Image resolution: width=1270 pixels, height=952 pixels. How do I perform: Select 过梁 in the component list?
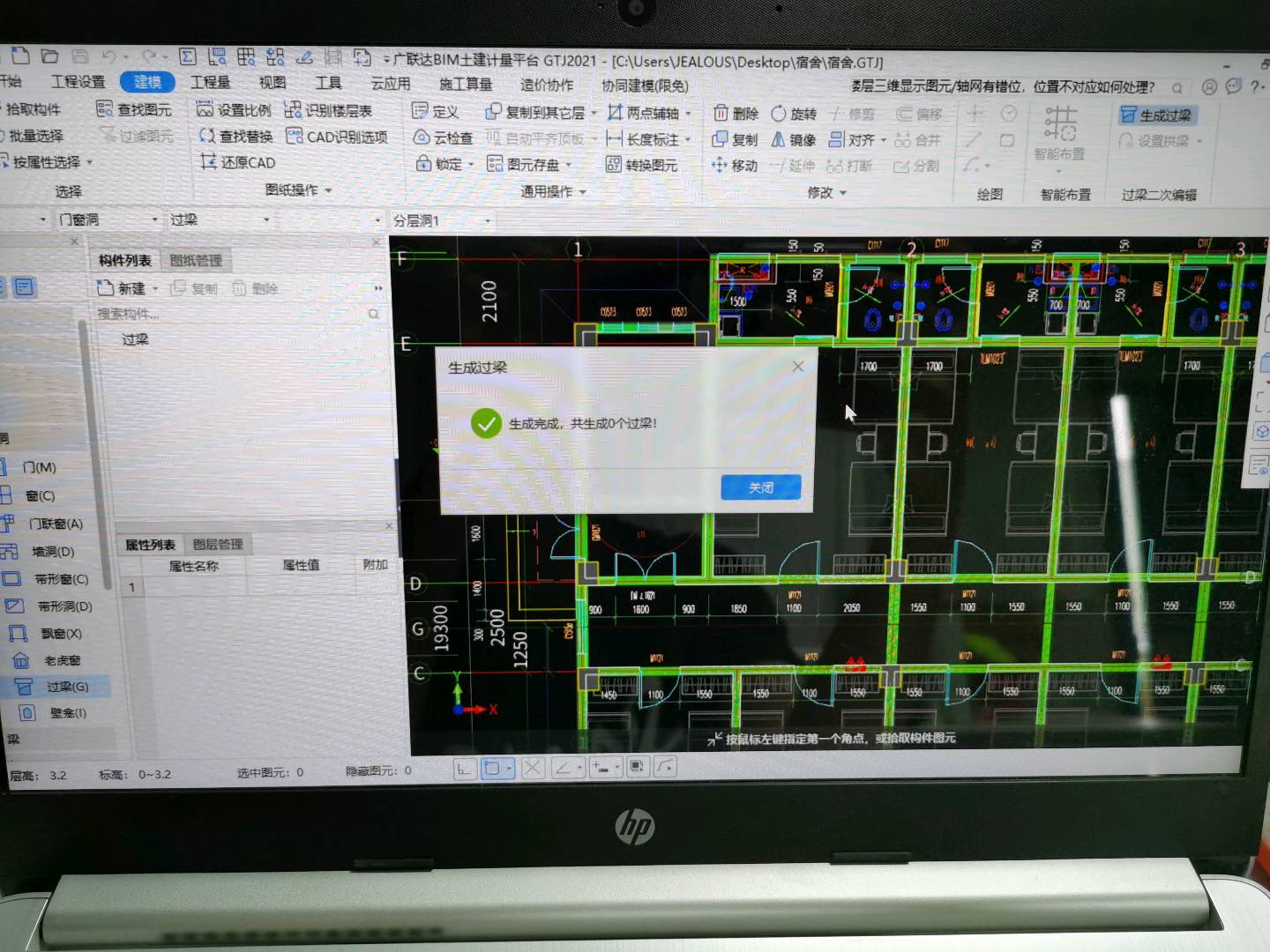point(135,339)
